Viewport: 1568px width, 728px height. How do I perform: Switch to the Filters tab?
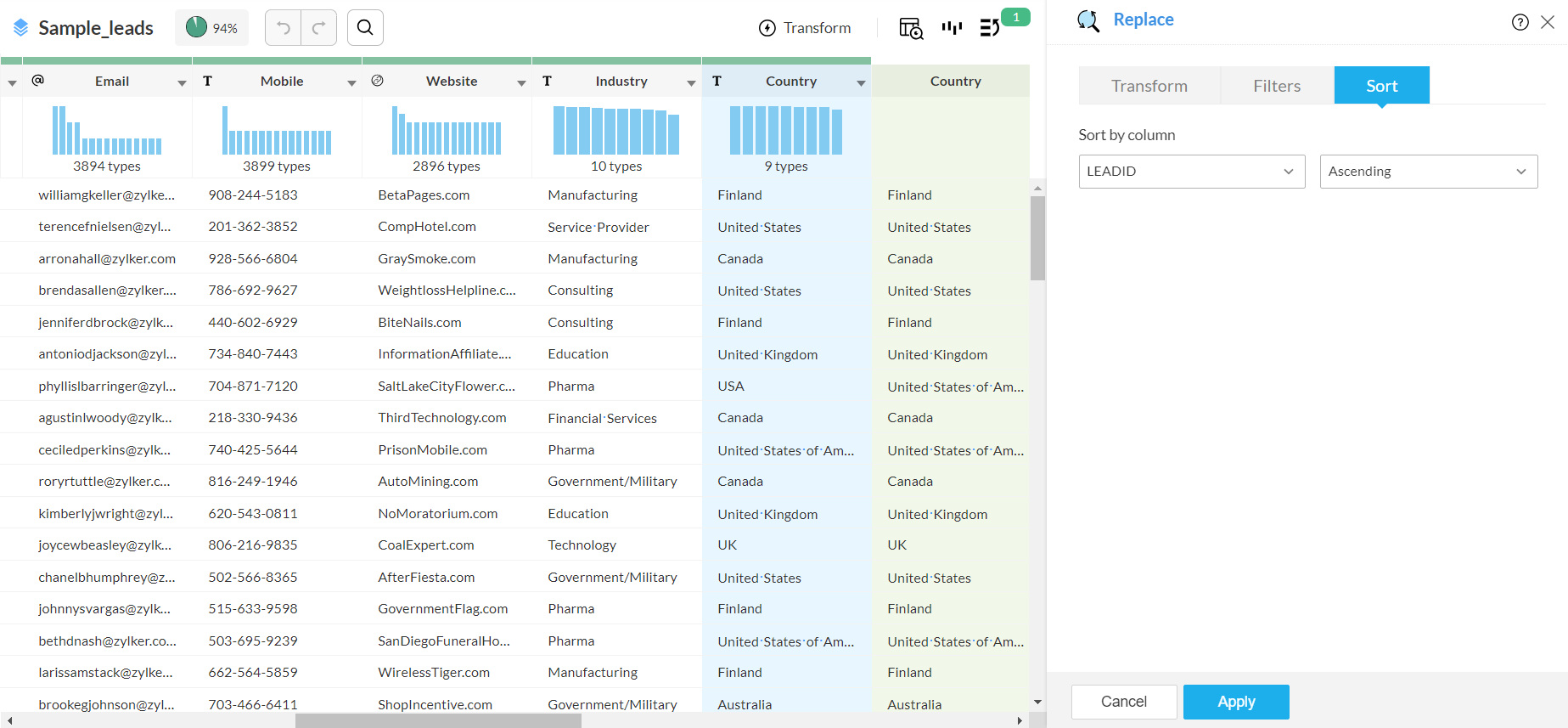click(x=1277, y=86)
